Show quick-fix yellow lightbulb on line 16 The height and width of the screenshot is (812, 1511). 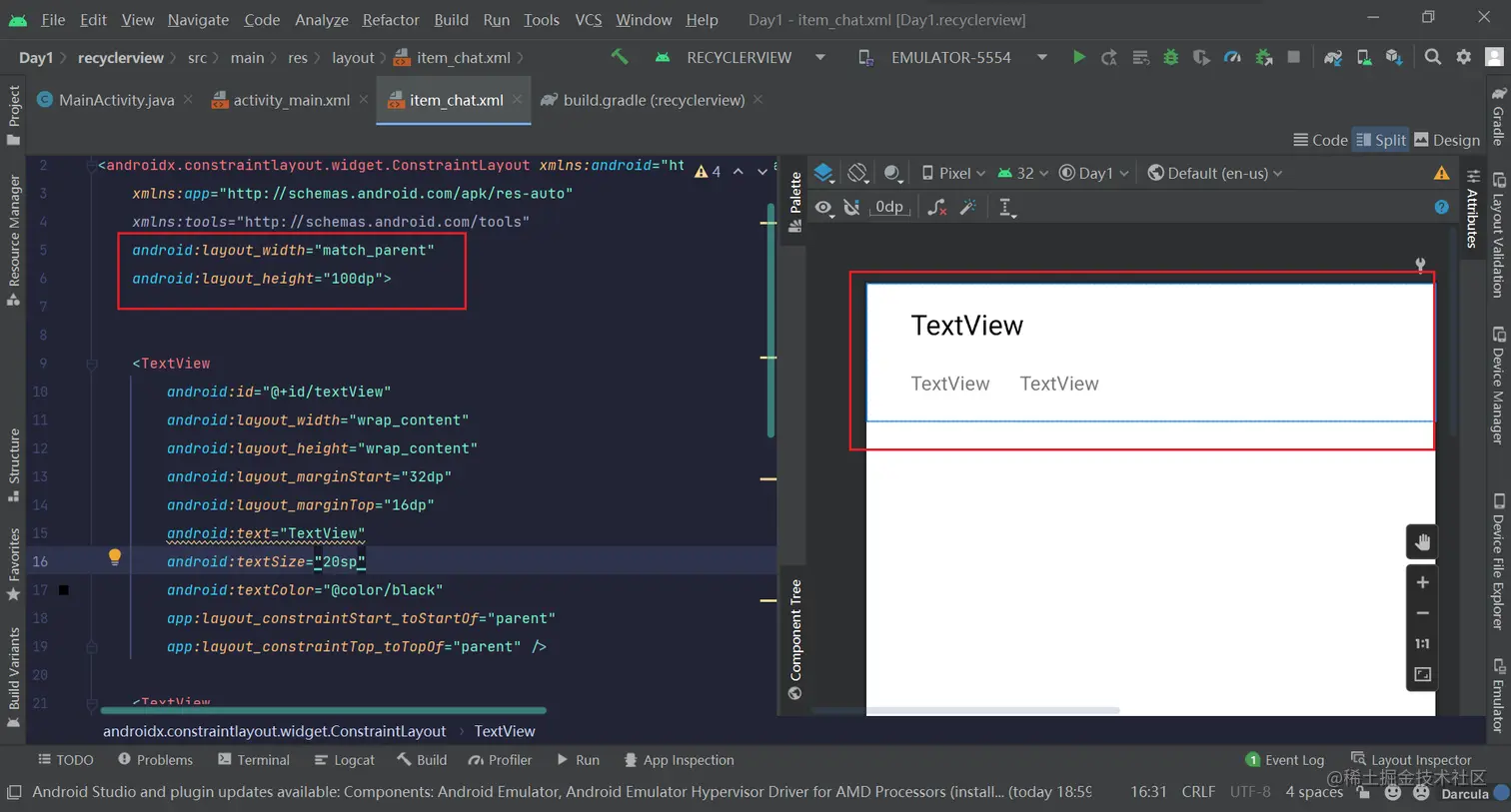click(x=115, y=557)
